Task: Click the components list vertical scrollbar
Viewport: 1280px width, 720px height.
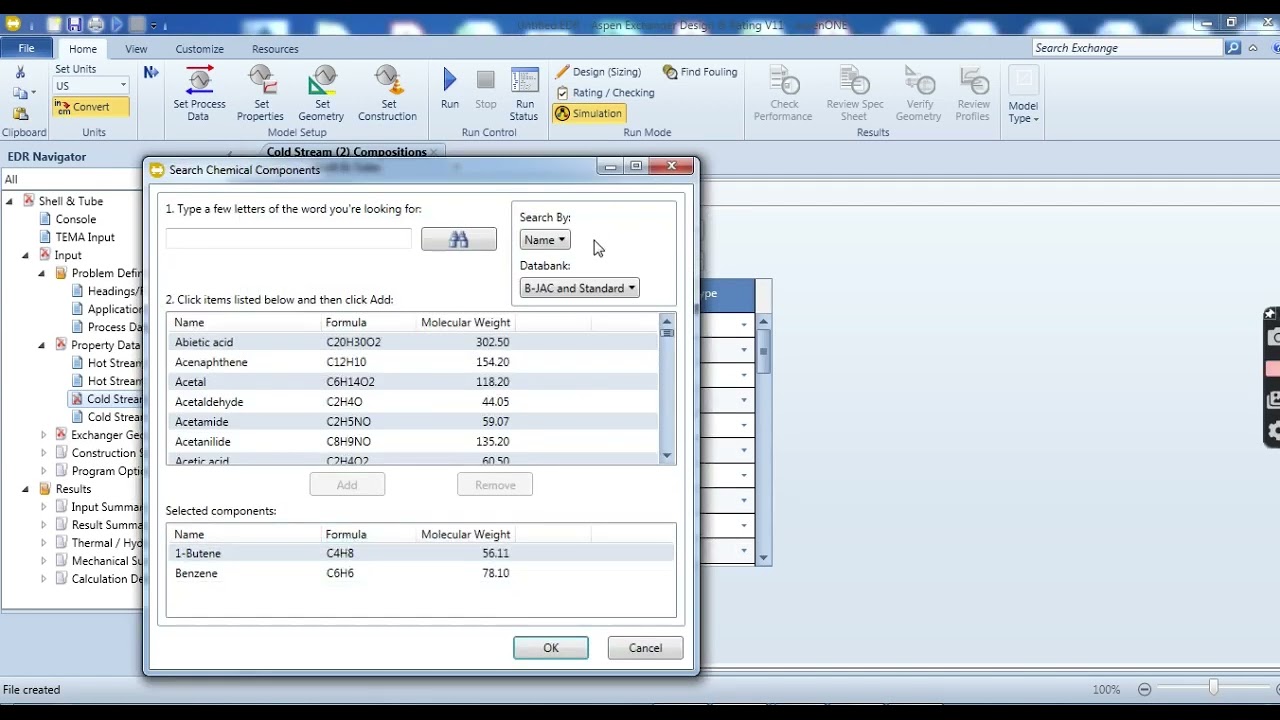Action: pyautogui.click(x=667, y=389)
